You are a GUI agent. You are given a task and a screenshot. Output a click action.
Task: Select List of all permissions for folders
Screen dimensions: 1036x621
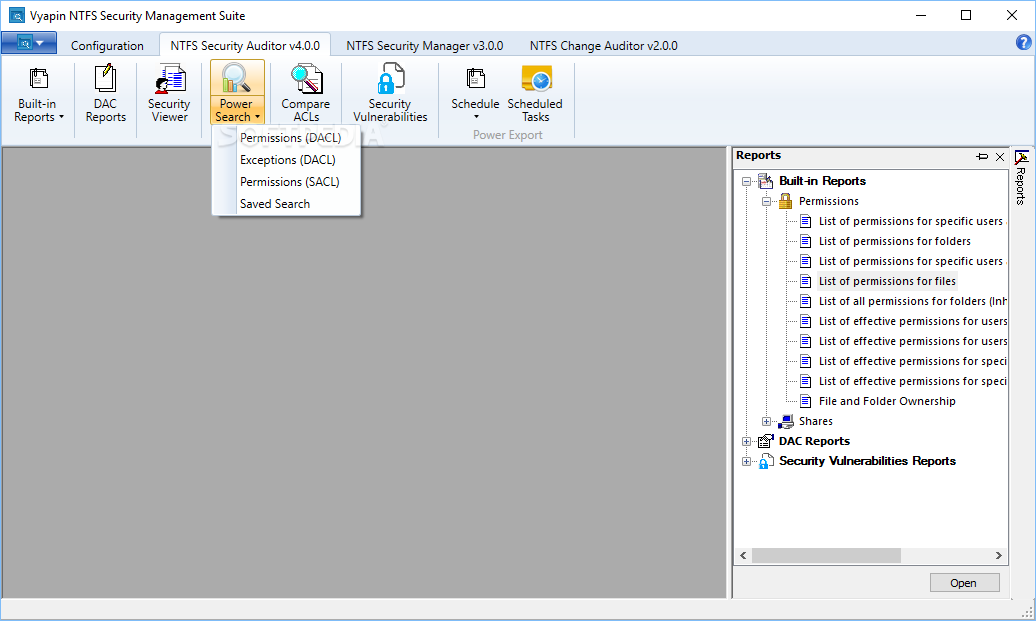coord(912,301)
